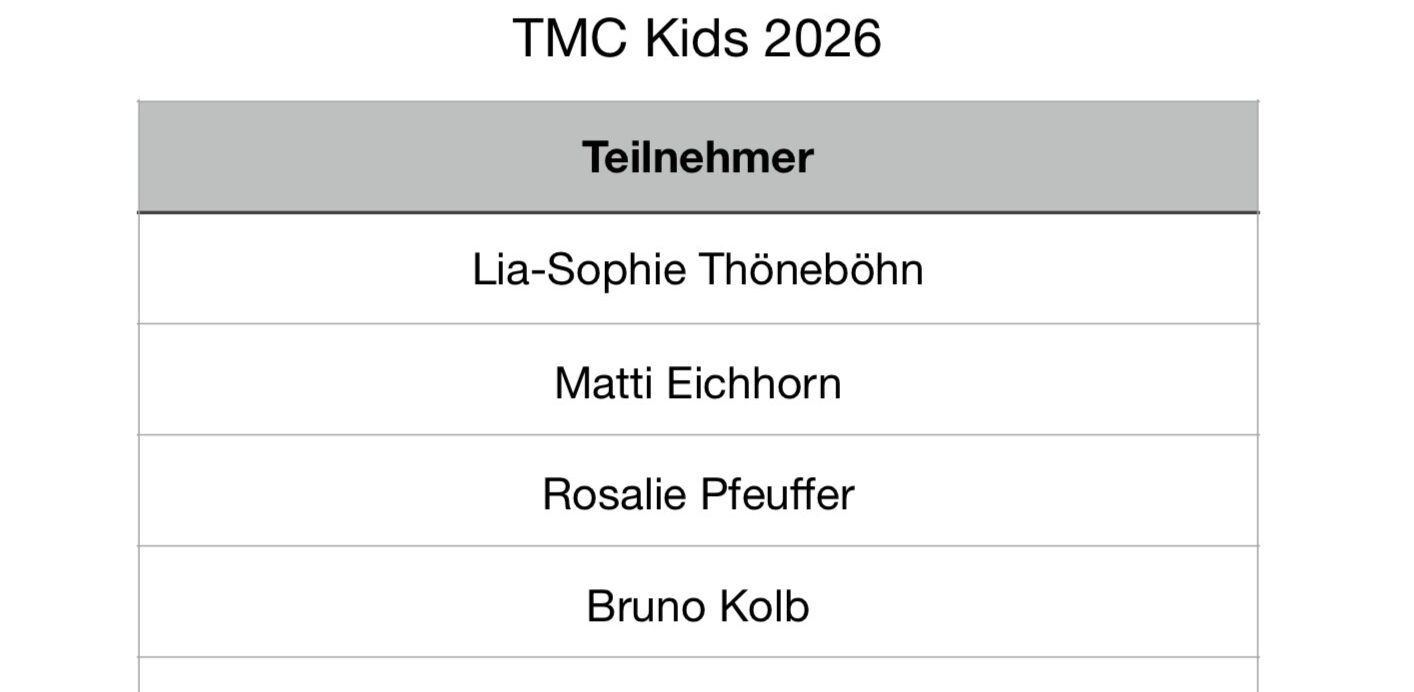Click the first name 'Rosalie'
The height and width of the screenshot is (692, 1414).
tap(614, 495)
